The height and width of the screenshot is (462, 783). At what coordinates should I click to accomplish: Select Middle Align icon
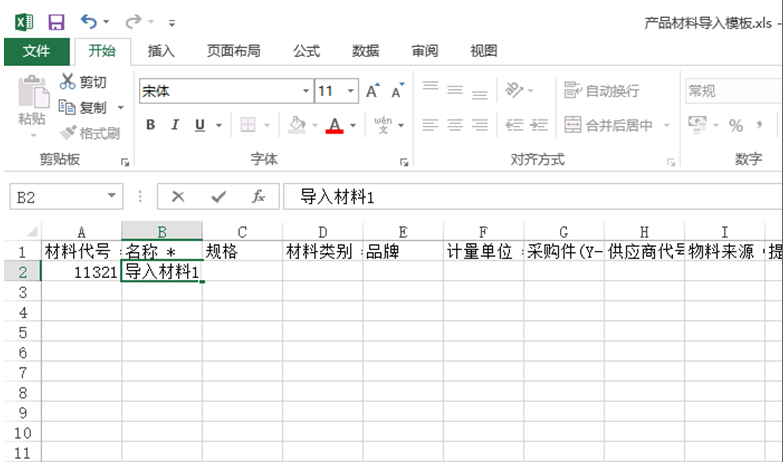coord(455,90)
